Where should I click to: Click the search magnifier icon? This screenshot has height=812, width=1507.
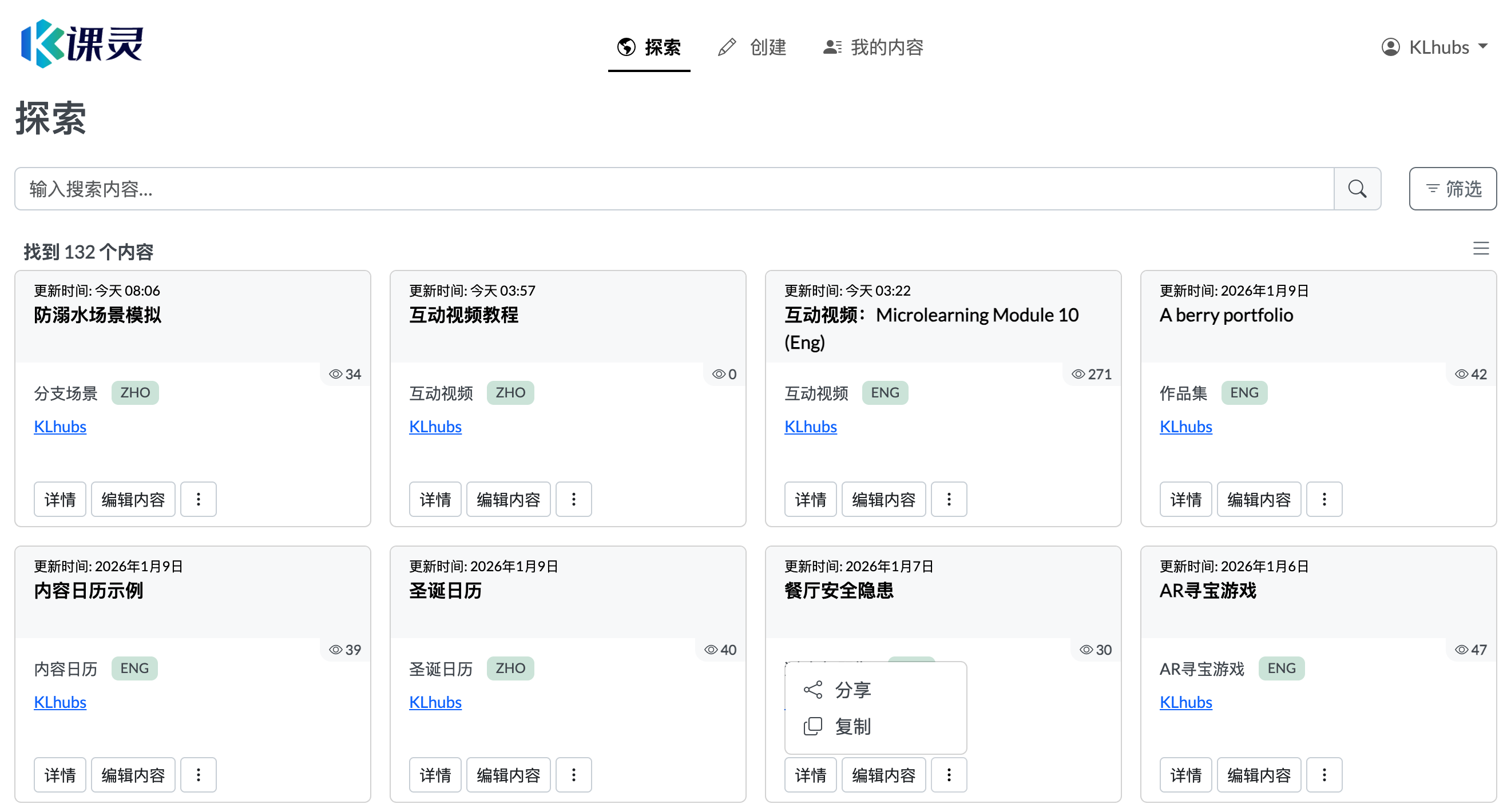pyautogui.click(x=1357, y=188)
